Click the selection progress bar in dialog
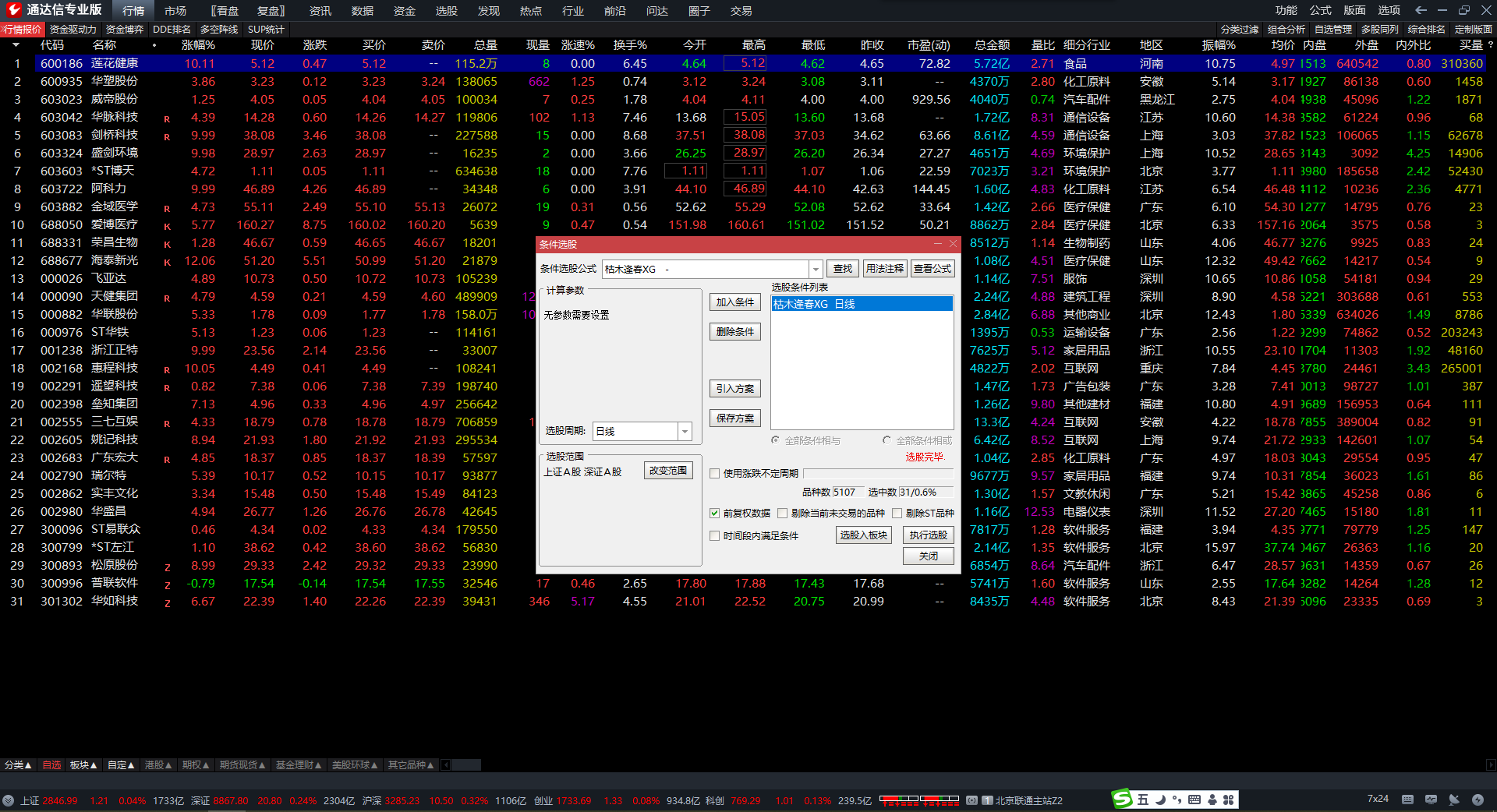 tap(878, 473)
